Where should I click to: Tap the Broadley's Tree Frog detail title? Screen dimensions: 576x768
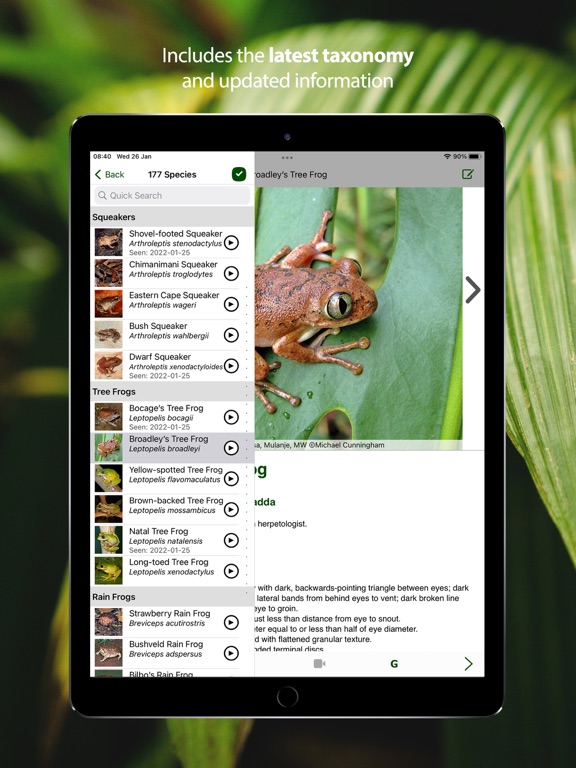(291, 175)
